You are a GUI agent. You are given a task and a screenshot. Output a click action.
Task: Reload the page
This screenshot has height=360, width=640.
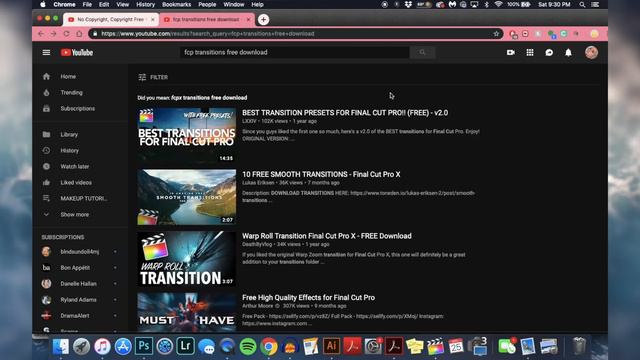[x=66, y=34]
